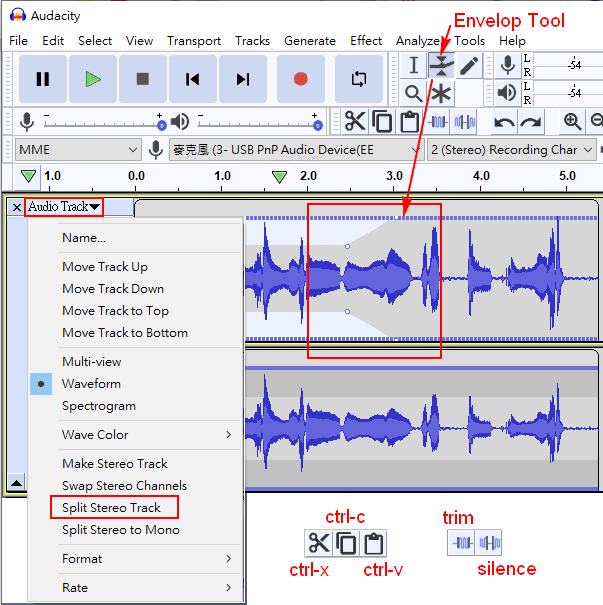Select the Multi-tool asterisk icon
The width and height of the screenshot is (603, 605).
[x=441, y=93]
